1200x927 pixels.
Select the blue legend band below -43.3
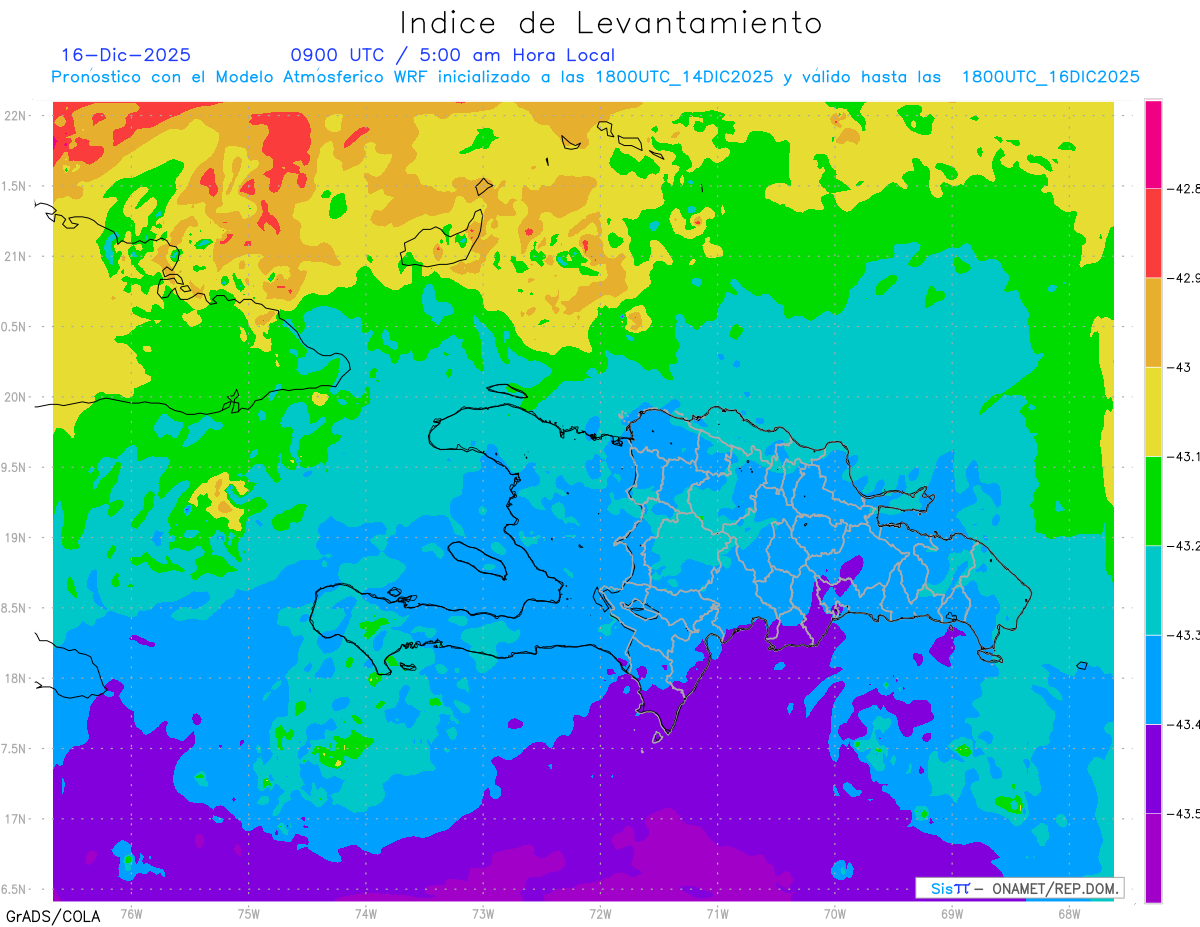pos(1153,679)
